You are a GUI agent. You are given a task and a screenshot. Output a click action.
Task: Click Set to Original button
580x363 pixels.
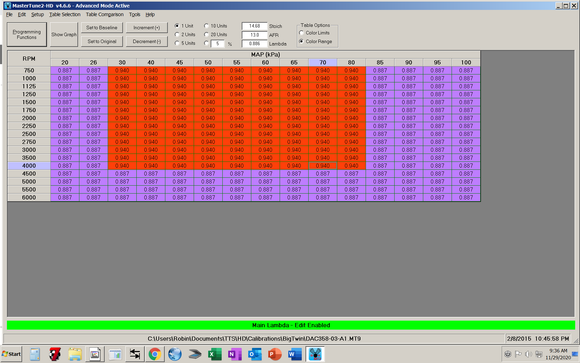pyautogui.click(x=102, y=41)
